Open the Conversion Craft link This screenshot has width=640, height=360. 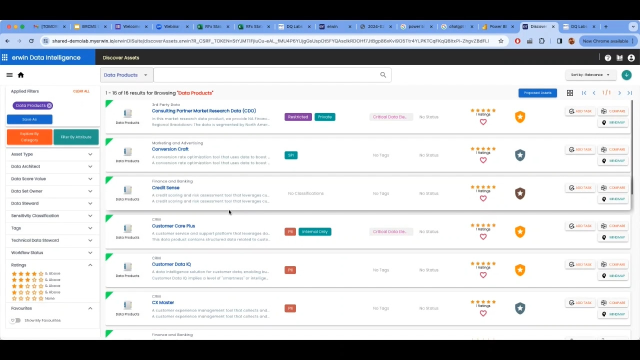170,149
